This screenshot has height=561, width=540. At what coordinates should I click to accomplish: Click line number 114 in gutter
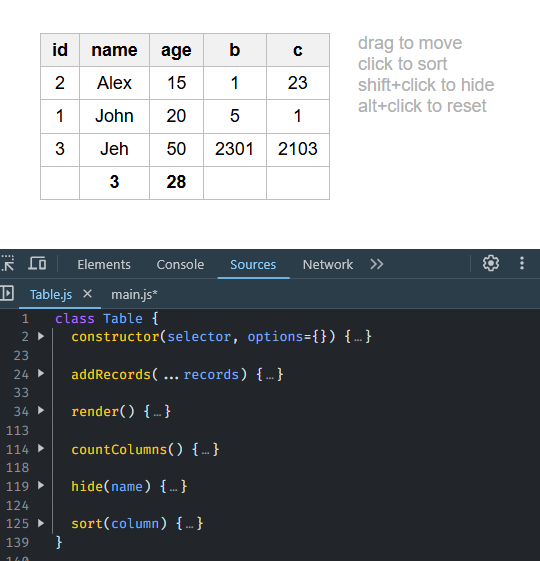coord(18,449)
